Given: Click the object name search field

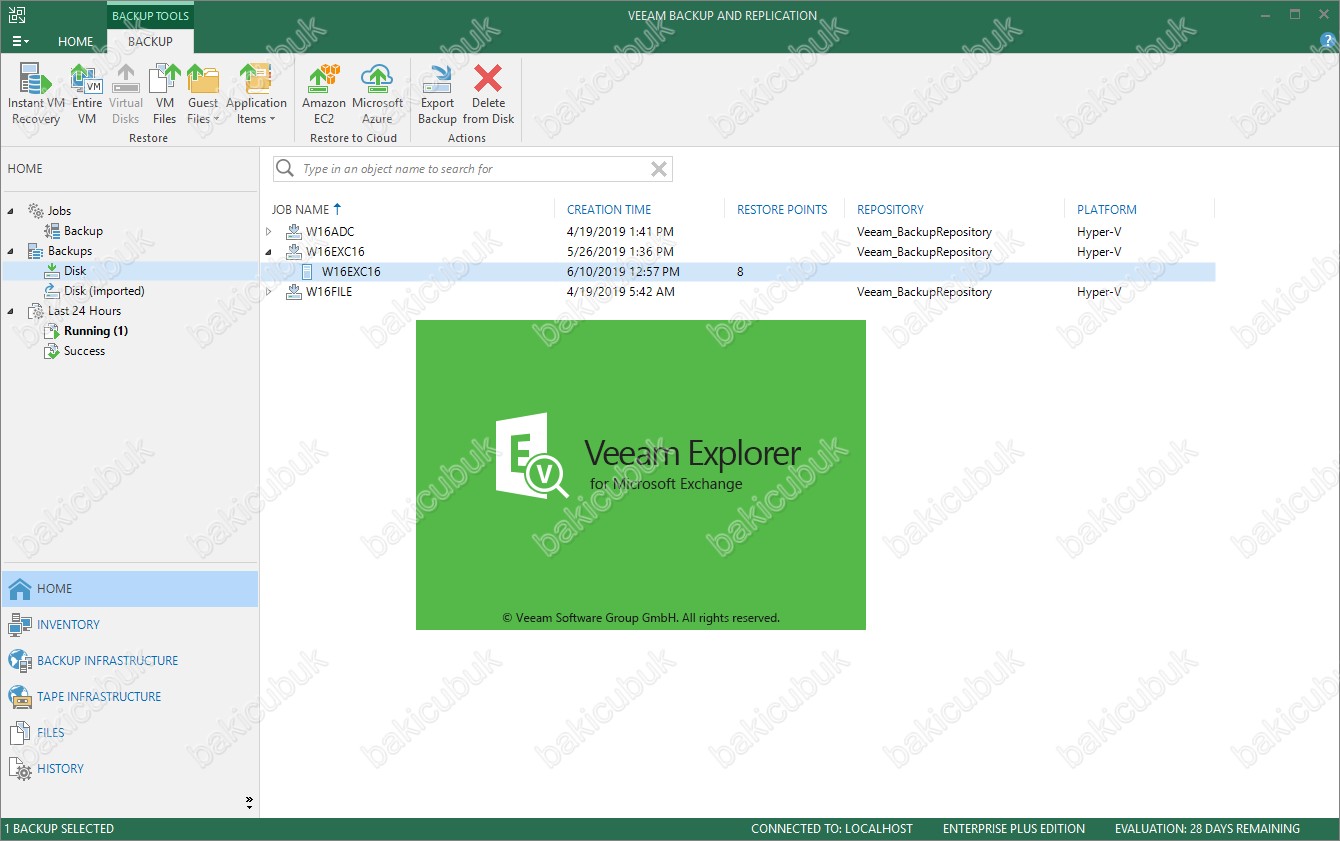Looking at the screenshot, I should pos(470,169).
